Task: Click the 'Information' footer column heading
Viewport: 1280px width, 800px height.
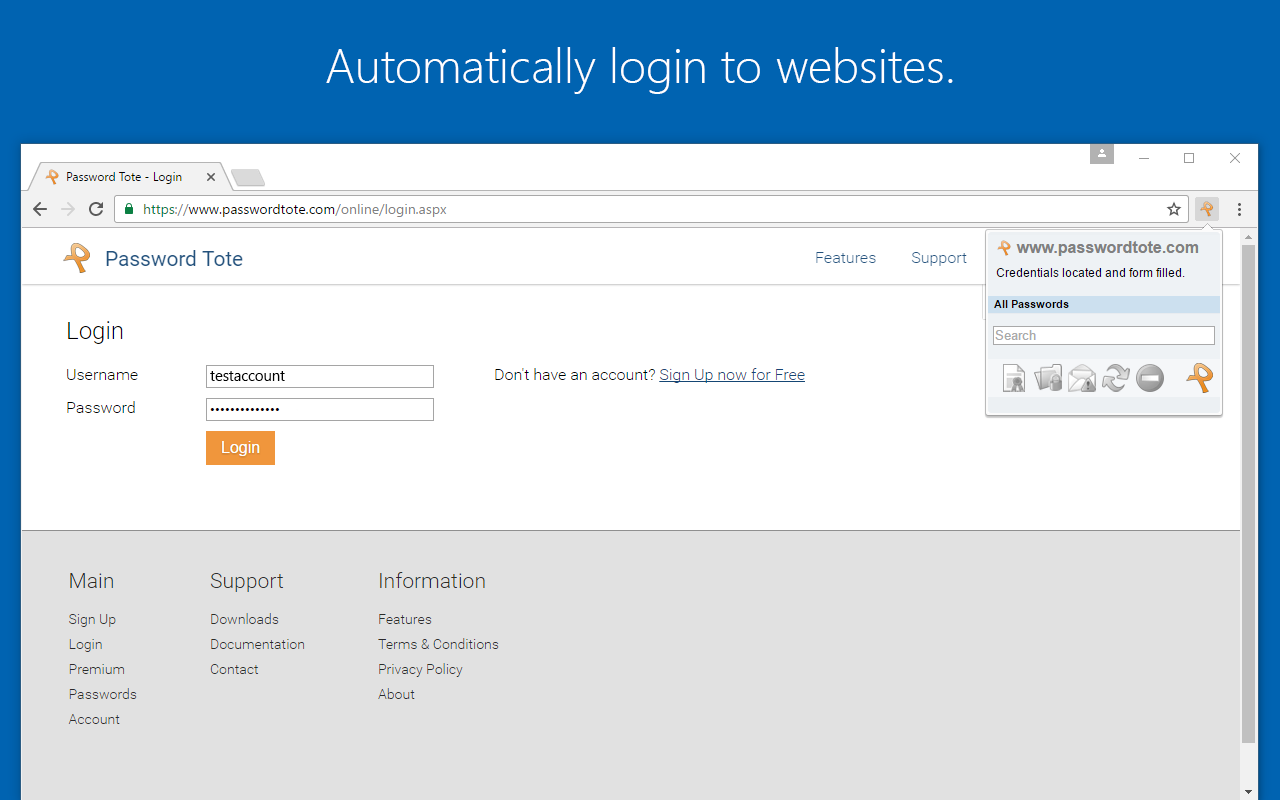Action: (431, 581)
